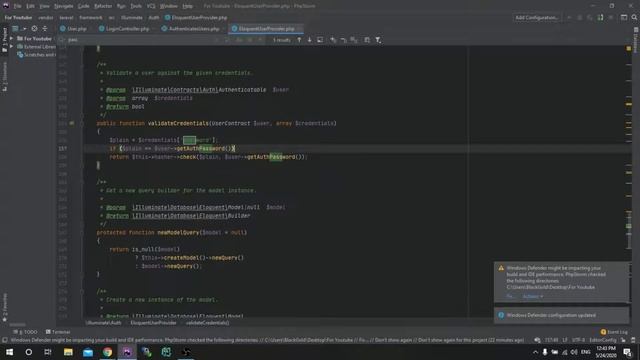Image resolution: width=640 pixels, height=360 pixels.
Task: Click the volume icon in system tray
Action: coord(574,352)
